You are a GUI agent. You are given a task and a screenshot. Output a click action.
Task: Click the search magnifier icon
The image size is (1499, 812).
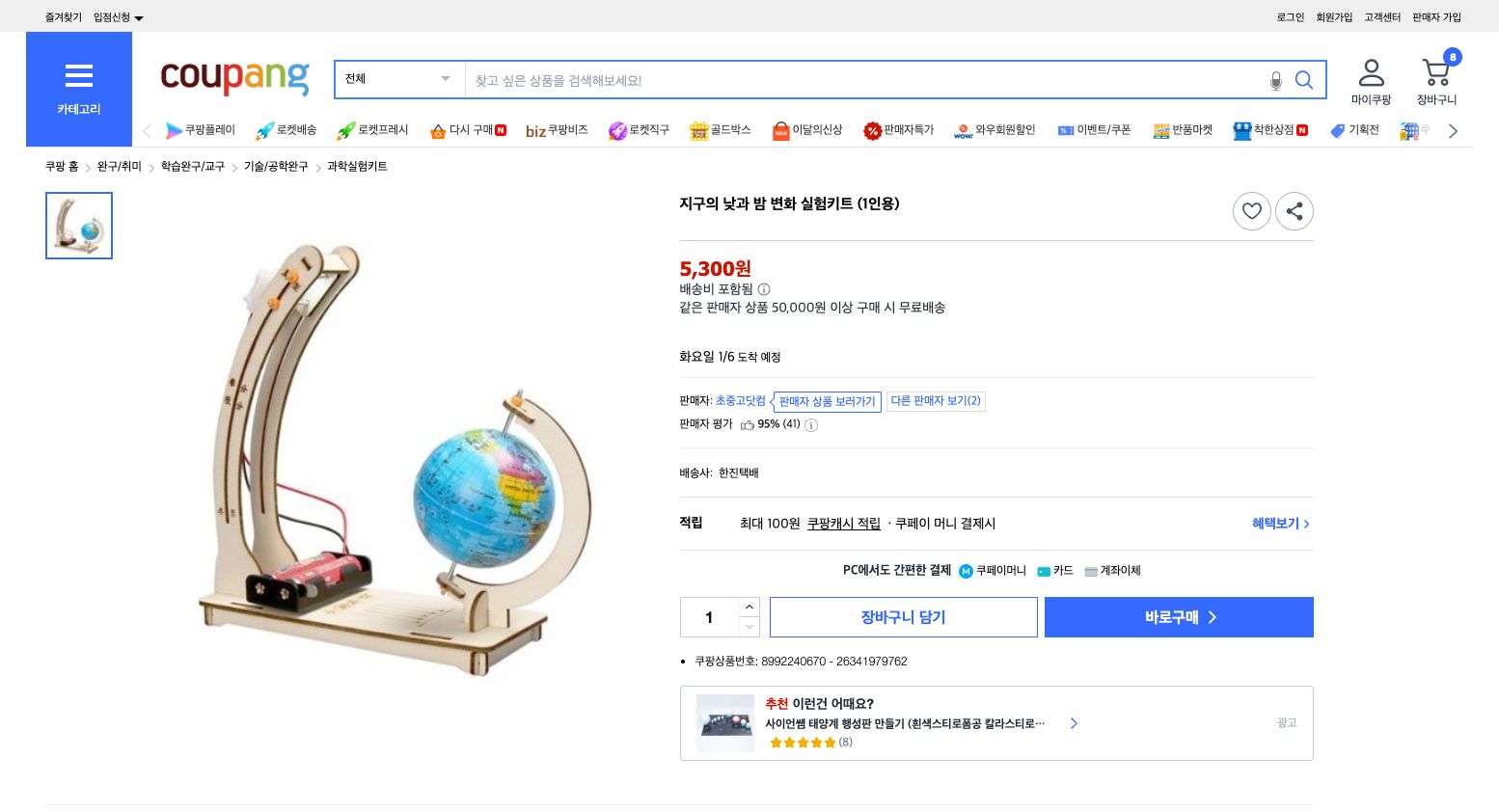[x=1304, y=80]
